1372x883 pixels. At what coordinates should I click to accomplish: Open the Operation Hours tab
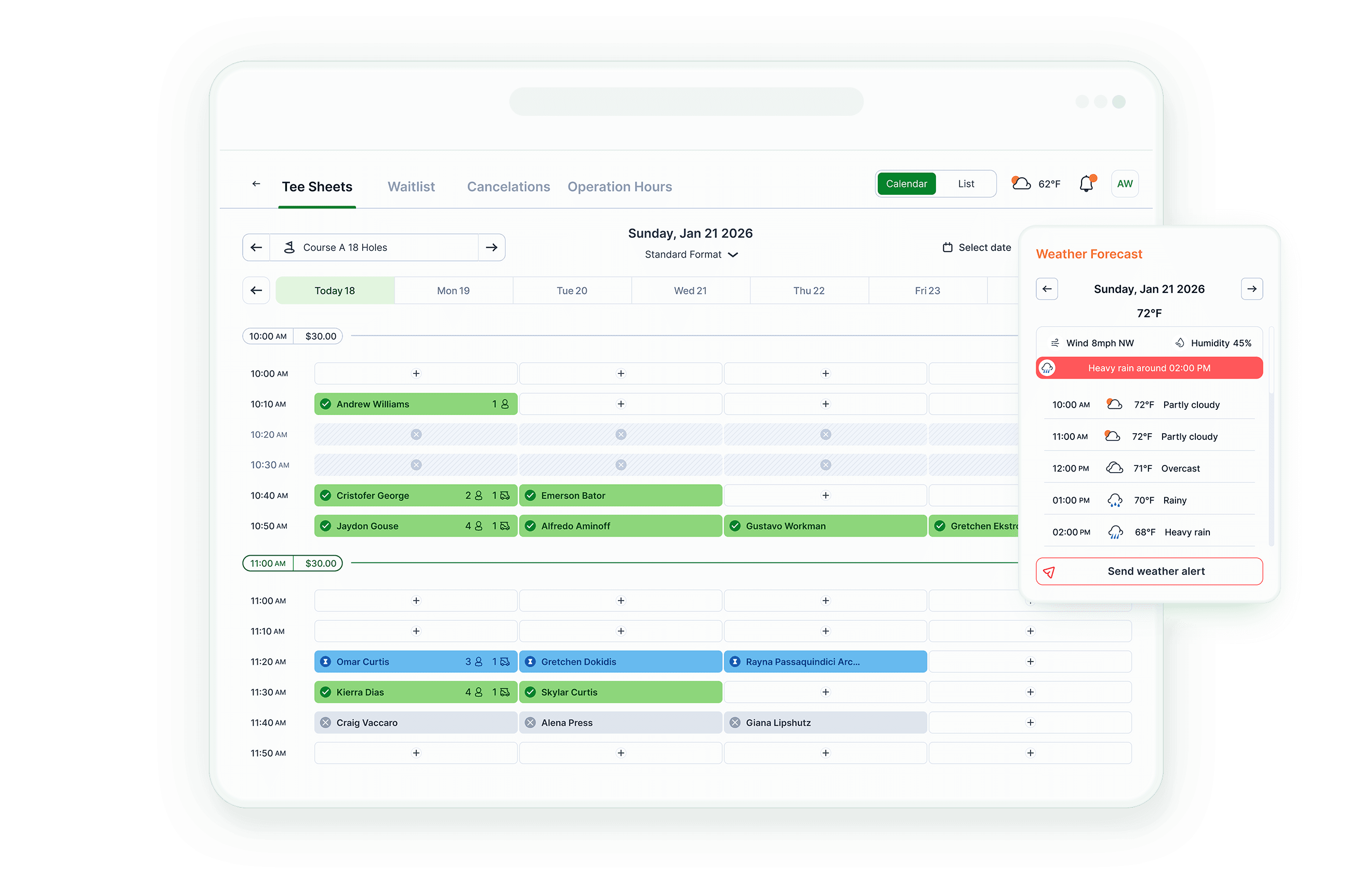pos(619,186)
